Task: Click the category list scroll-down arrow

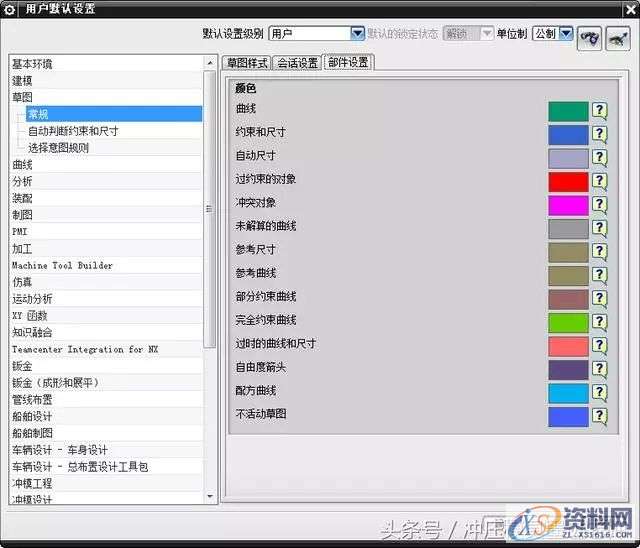Action: coord(210,496)
